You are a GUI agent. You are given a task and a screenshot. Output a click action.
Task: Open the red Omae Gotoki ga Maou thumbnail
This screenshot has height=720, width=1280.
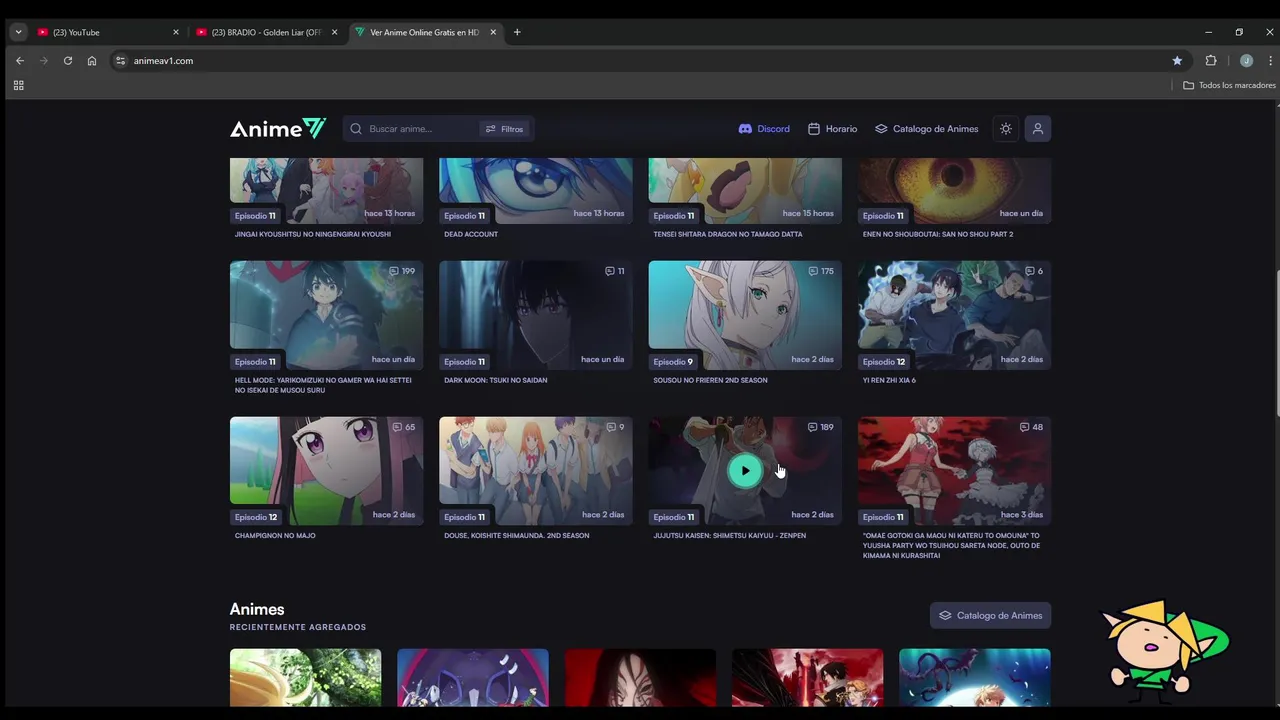[x=954, y=471]
